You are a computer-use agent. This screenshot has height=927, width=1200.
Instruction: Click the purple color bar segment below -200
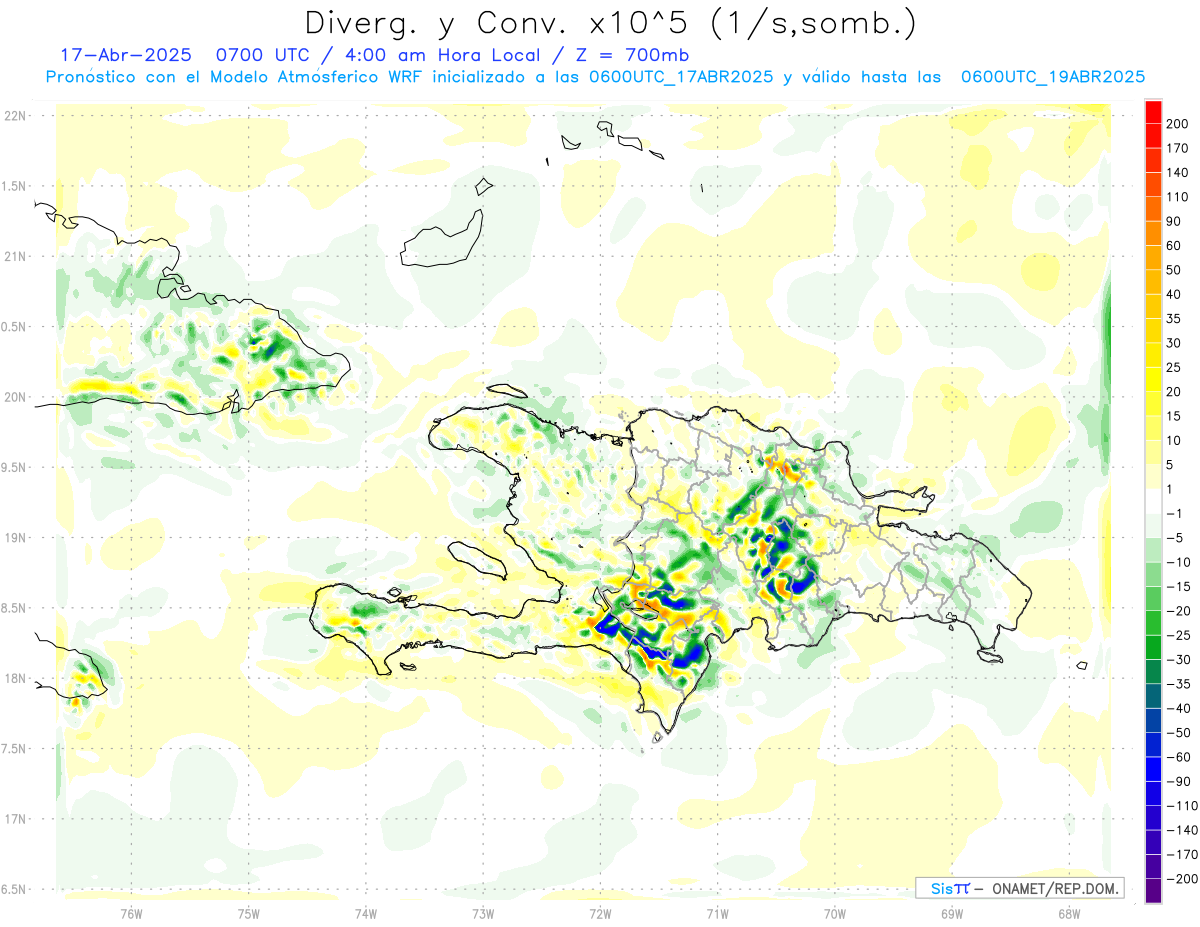pos(1153,890)
